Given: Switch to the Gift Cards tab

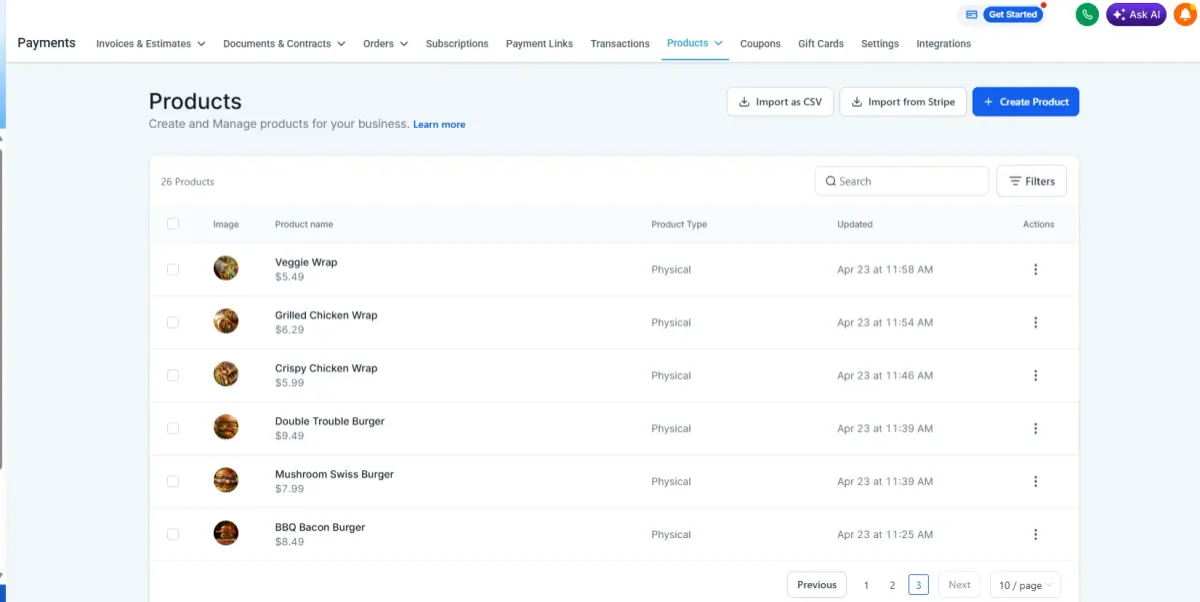Looking at the screenshot, I should coord(821,43).
